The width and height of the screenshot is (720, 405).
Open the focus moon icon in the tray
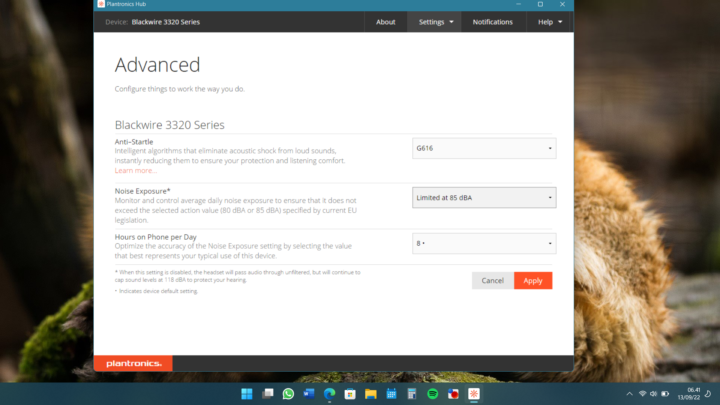[x=708, y=394]
